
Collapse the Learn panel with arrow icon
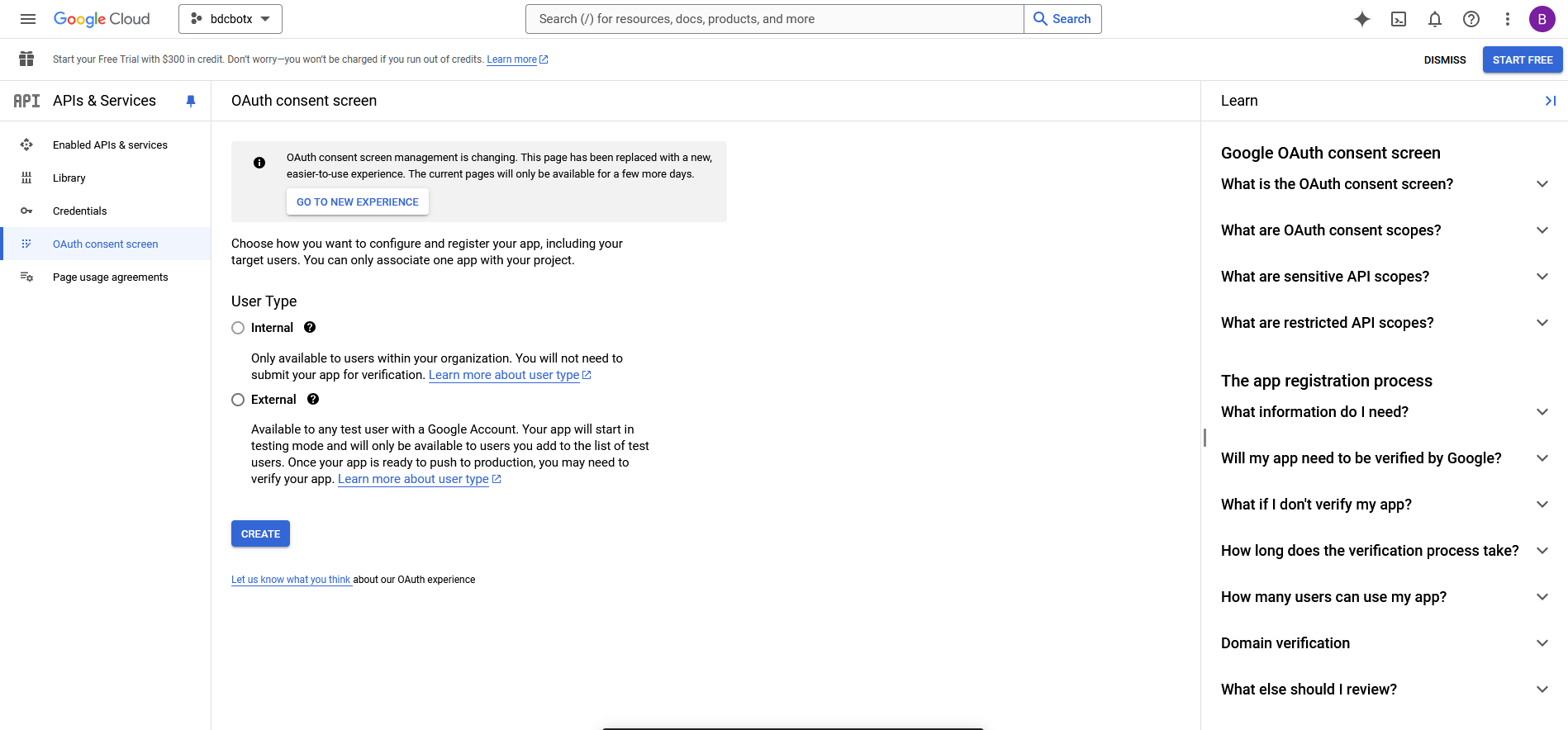1551,101
